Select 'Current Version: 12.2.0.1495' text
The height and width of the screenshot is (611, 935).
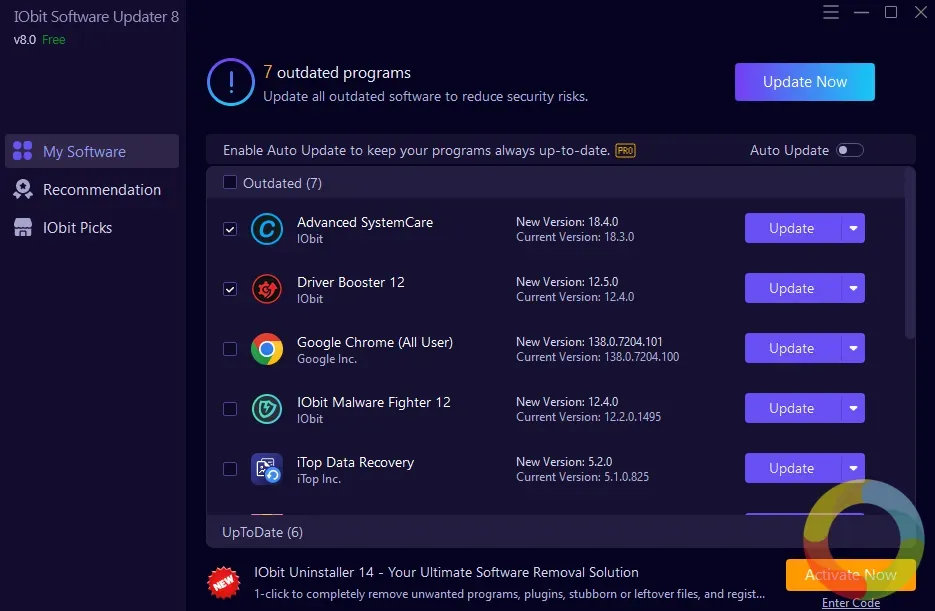[x=589, y=417]
